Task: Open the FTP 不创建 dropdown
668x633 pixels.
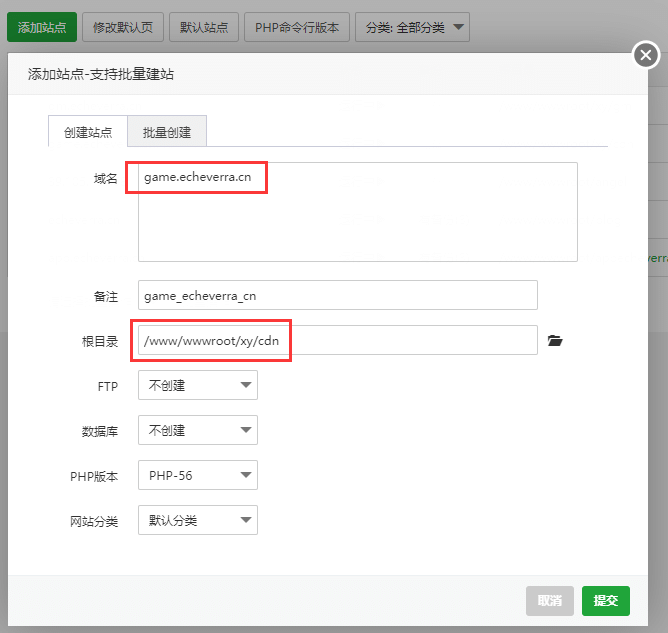Action: point(198,385)
